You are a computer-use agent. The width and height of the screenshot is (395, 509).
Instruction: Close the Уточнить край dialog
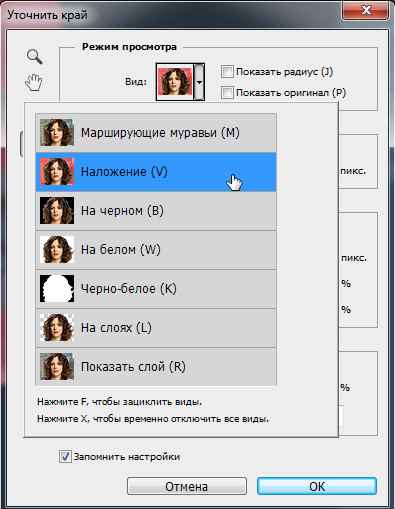366,10
